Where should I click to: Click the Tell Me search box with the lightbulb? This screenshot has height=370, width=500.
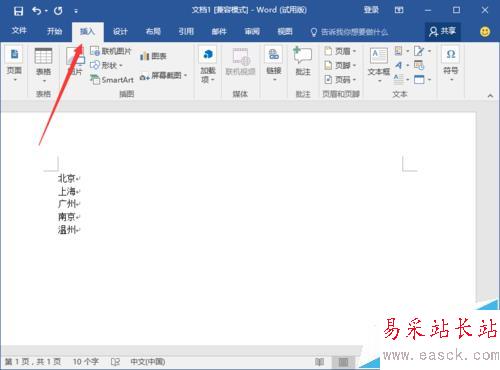349,32
